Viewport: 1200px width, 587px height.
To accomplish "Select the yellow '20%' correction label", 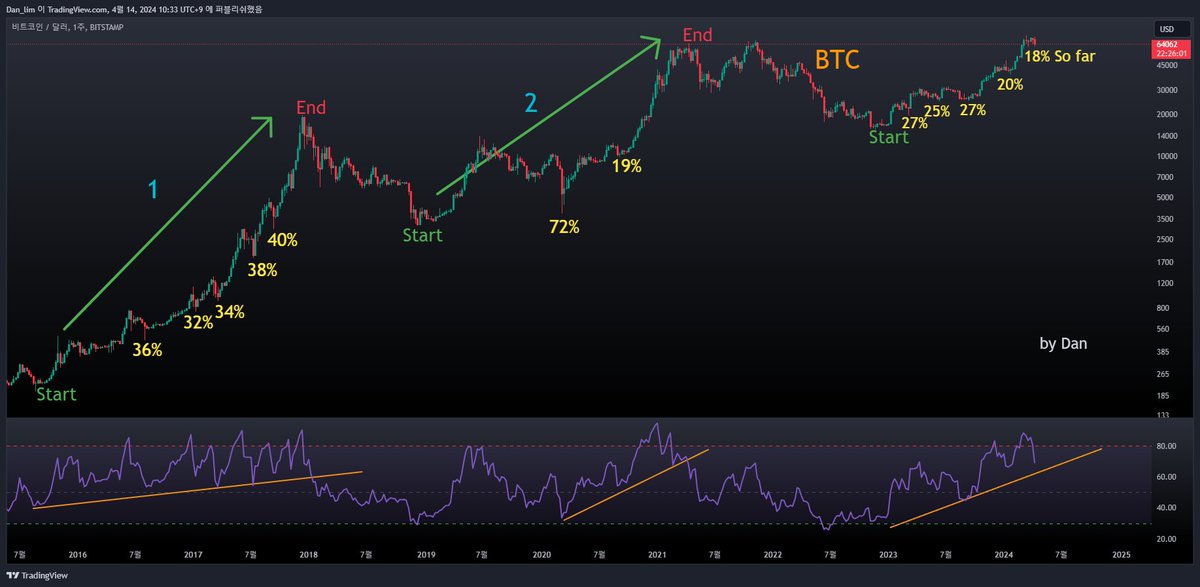I will pyautogui.click(x=1010, y=85).
